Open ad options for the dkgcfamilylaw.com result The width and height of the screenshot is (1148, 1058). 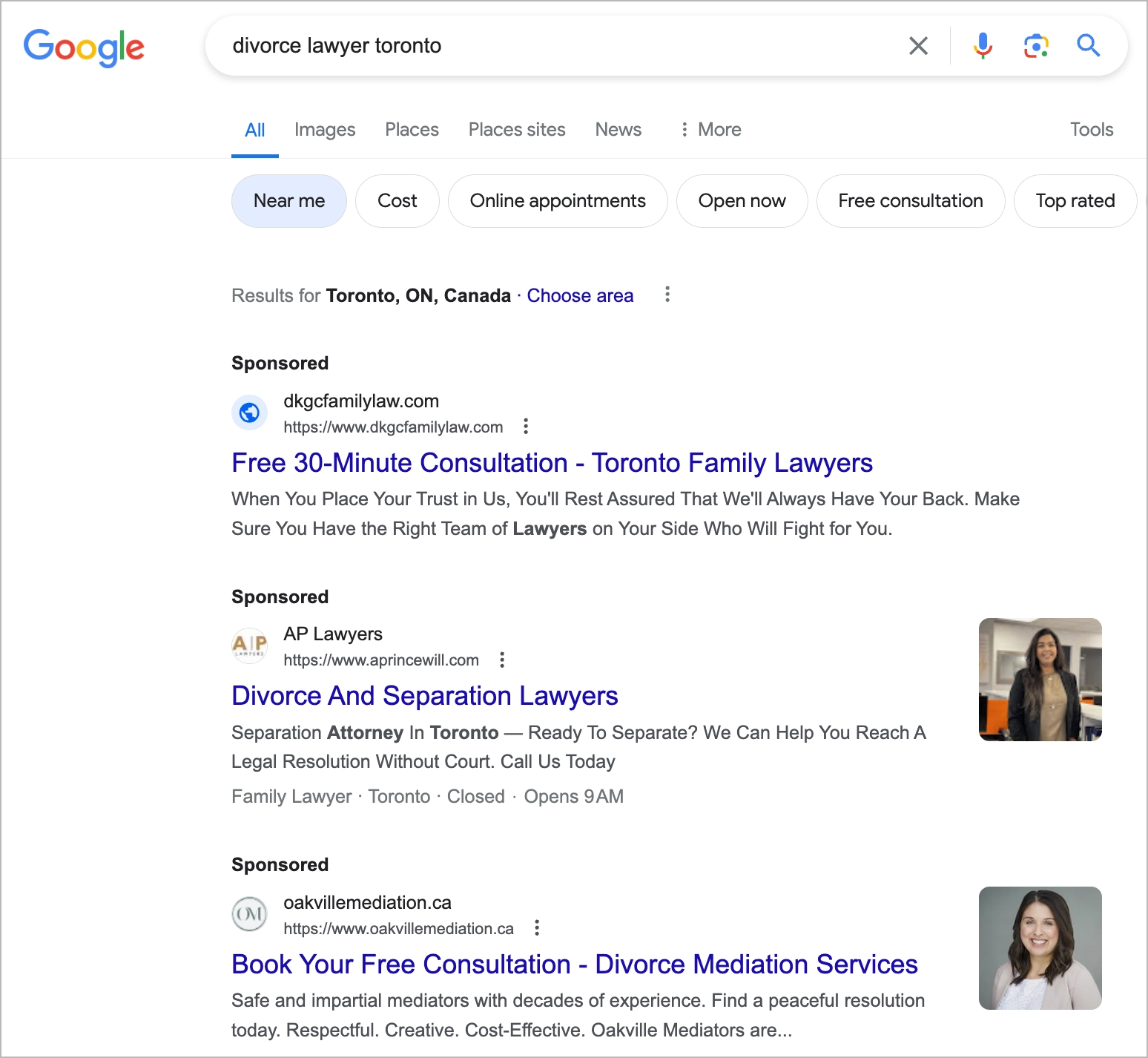525,427
